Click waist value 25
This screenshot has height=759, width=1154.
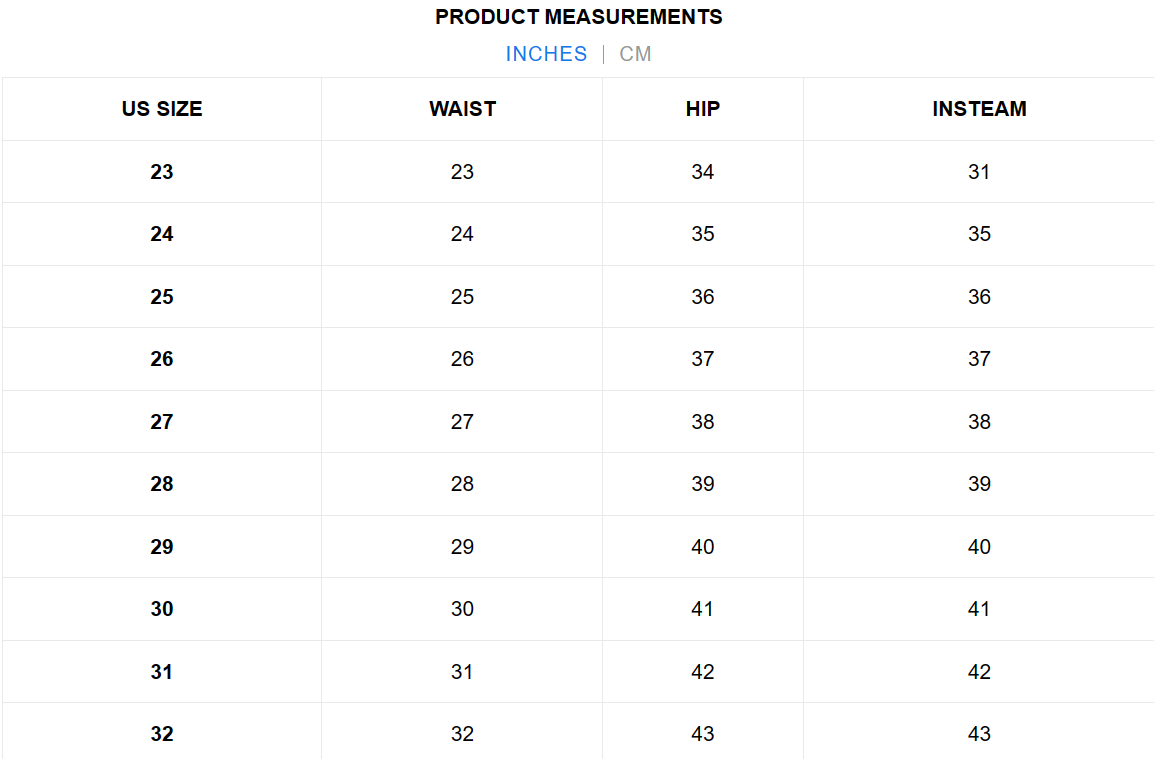[462, 297]
